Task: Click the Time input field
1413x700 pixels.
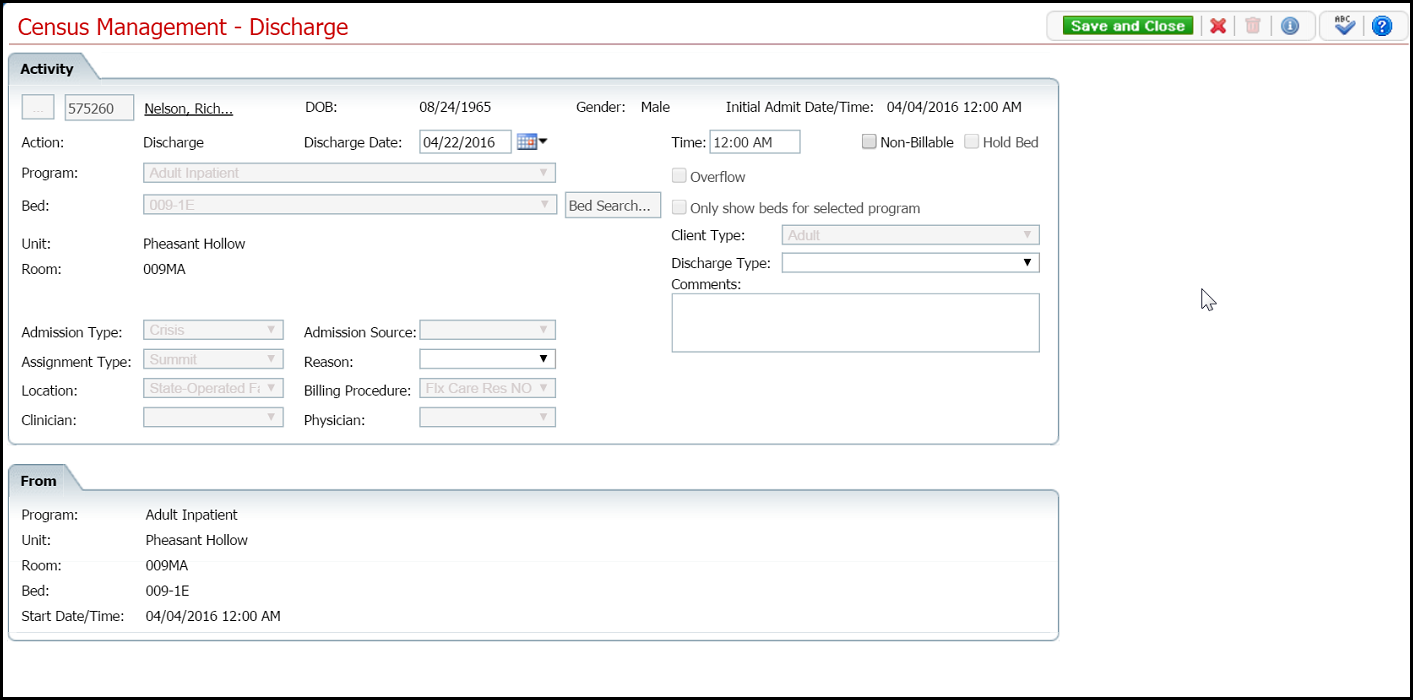Action: pyautogui.click(x=754, y=142)
